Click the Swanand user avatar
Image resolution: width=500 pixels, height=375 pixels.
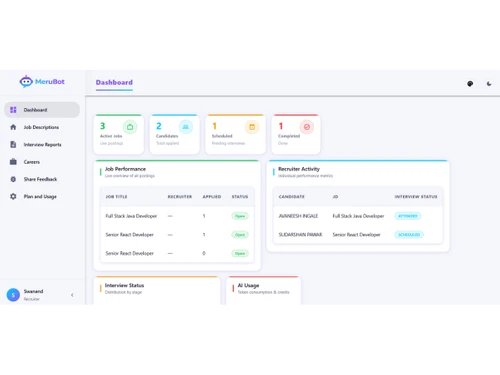point(13,295)
